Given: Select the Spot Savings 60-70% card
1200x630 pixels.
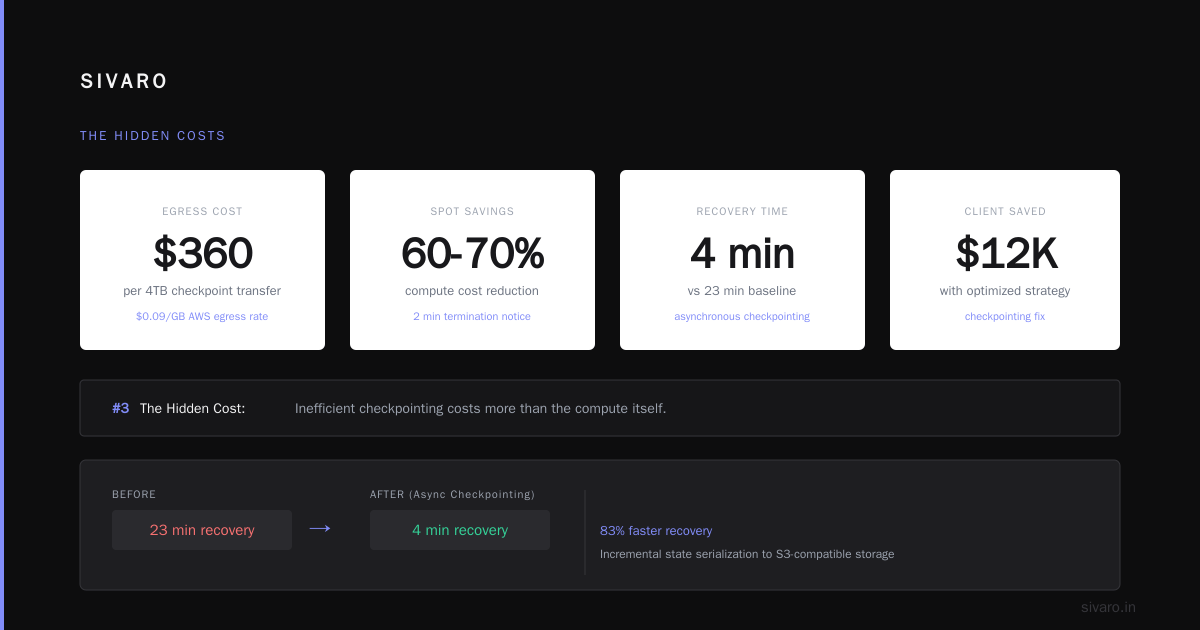Looking at the screenshot, I should click(x=472, y=260).
